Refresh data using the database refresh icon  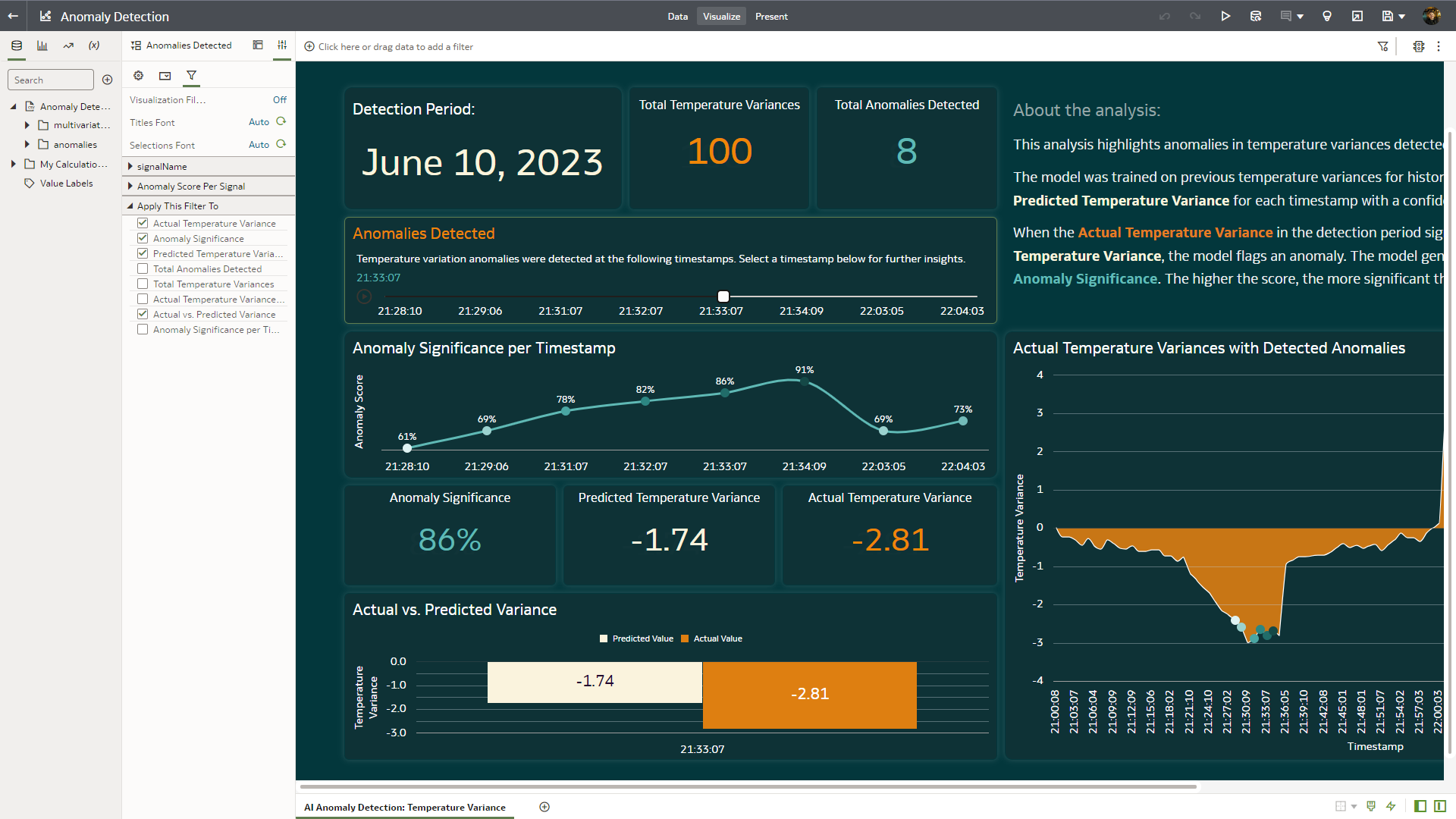click(1256, 16)
